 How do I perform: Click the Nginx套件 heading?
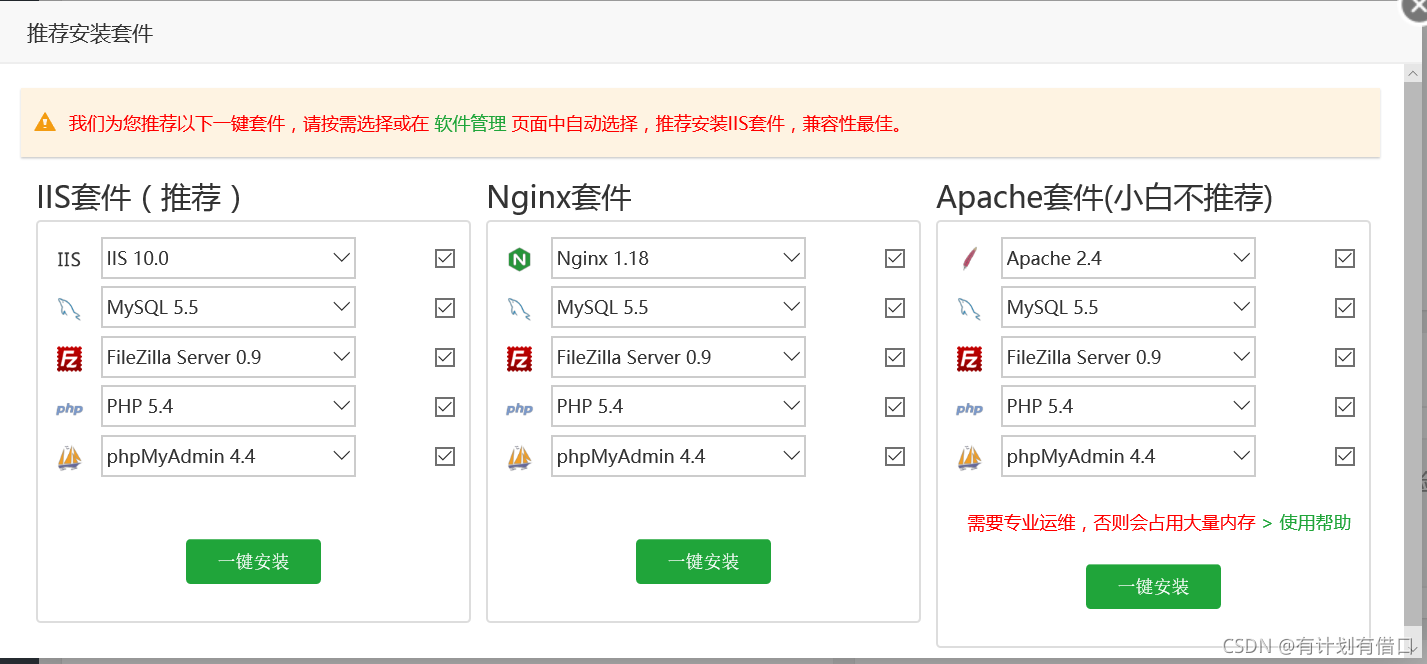pos(559,197)
